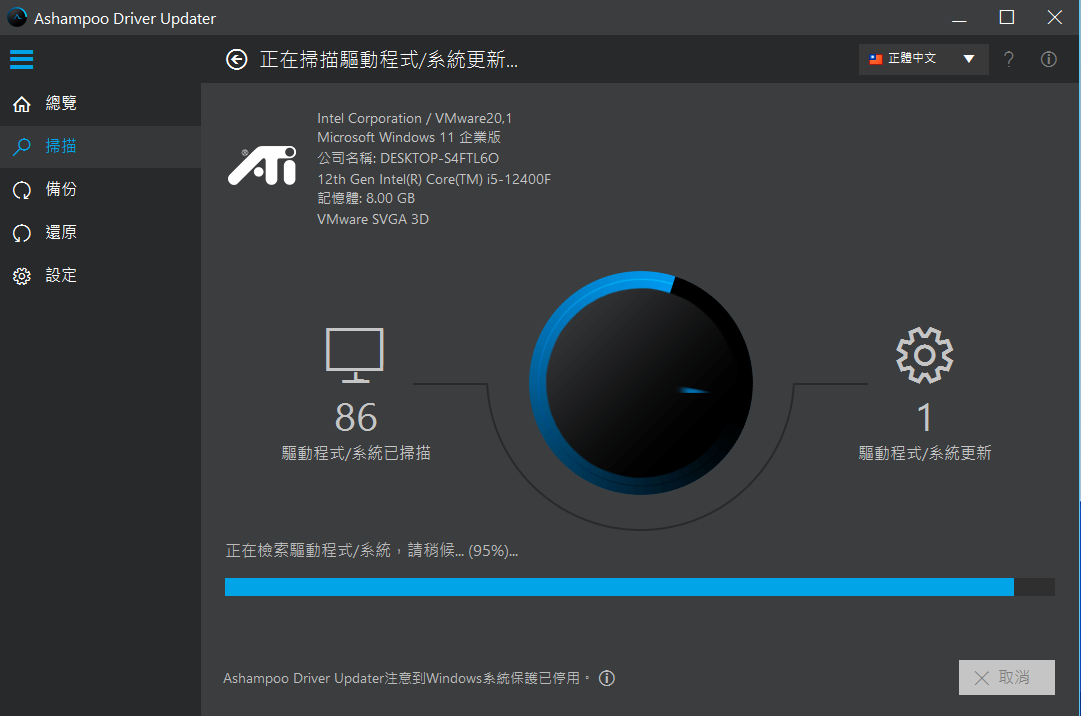1081x716 pixels.
Task: Click the circular scan radar dial
Action: point(641,383)
